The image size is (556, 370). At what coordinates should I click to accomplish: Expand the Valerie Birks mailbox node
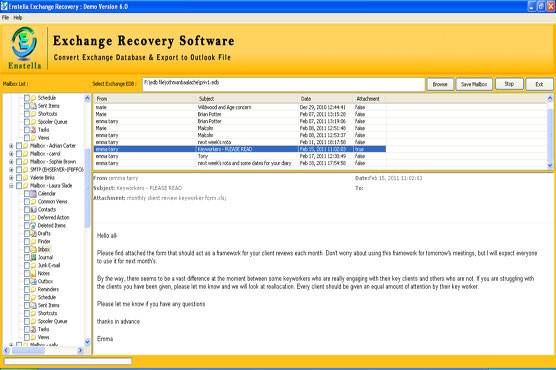(x=11, y=178)
